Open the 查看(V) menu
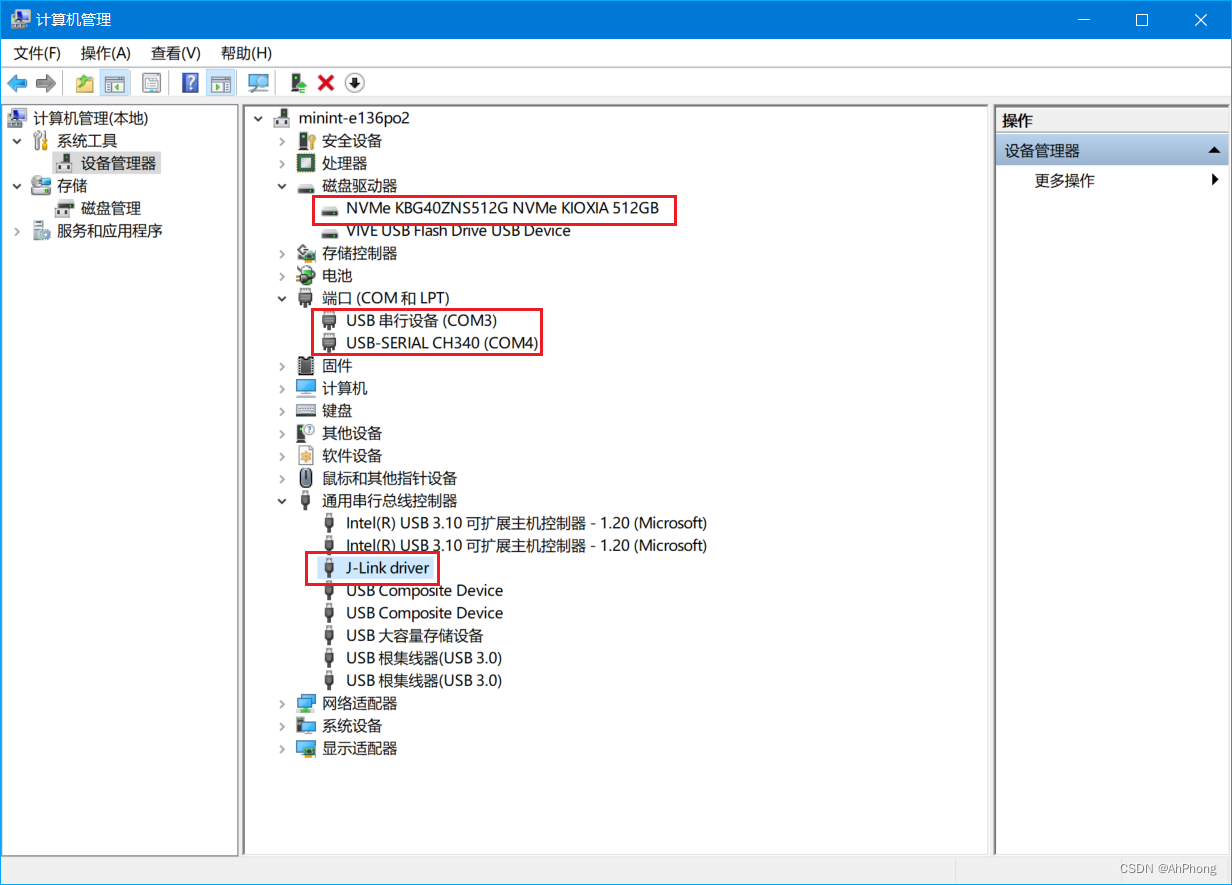This screenshot has width=1232, height=885. (x=176, y=53)
